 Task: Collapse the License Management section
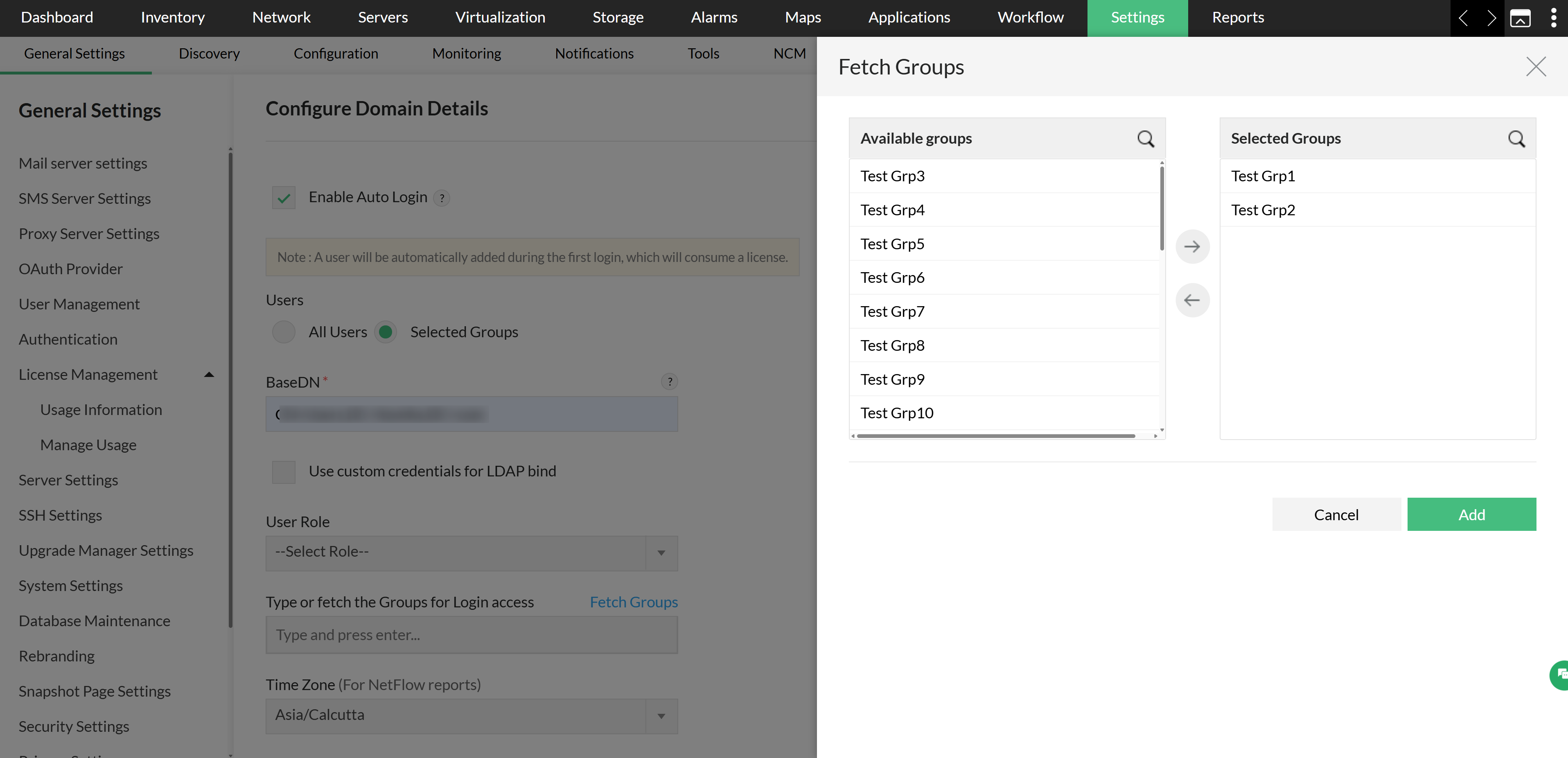[x=209, y=374]
